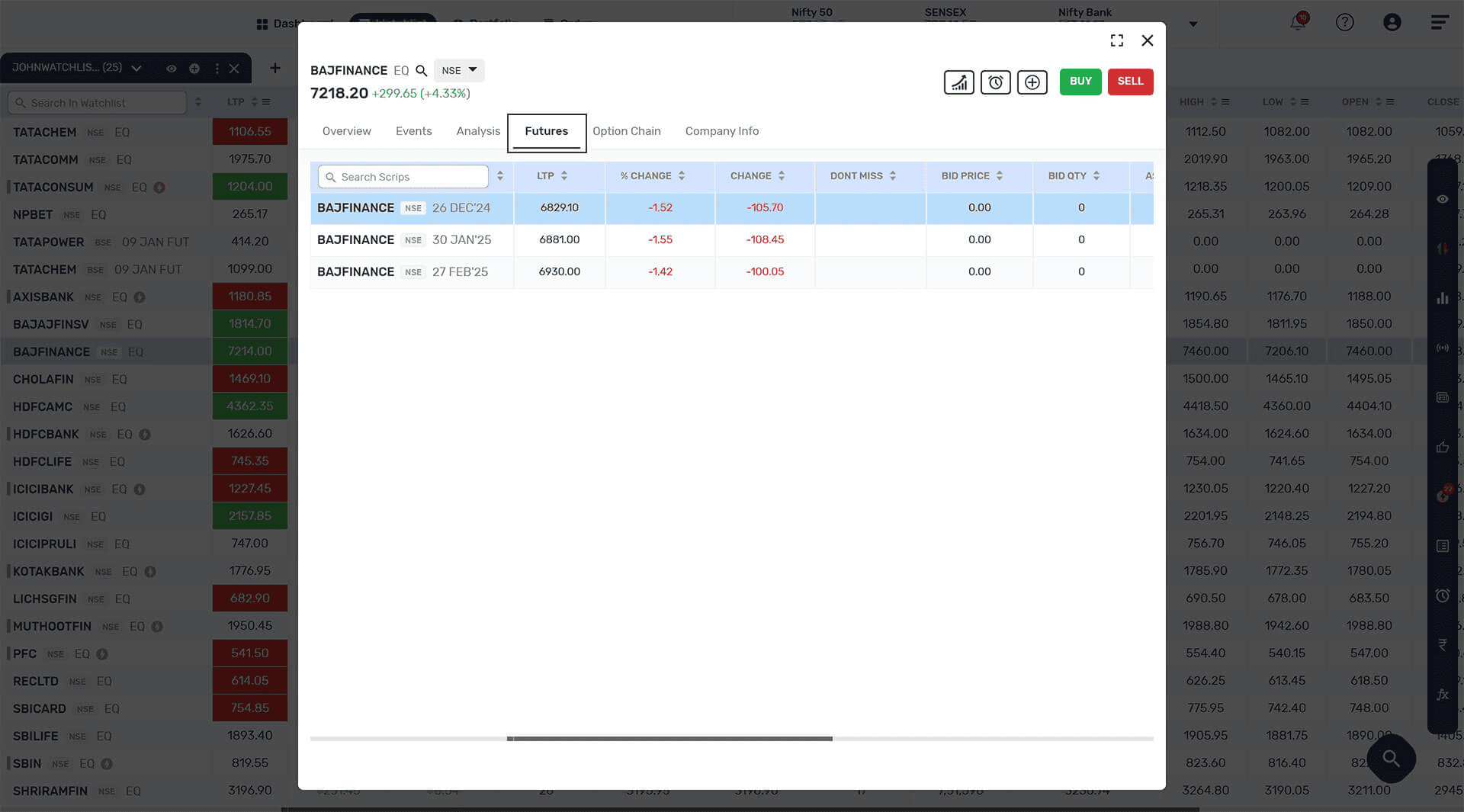
Task: Open alarm clock icon in right sidebar
Action: pos(1442,595)
